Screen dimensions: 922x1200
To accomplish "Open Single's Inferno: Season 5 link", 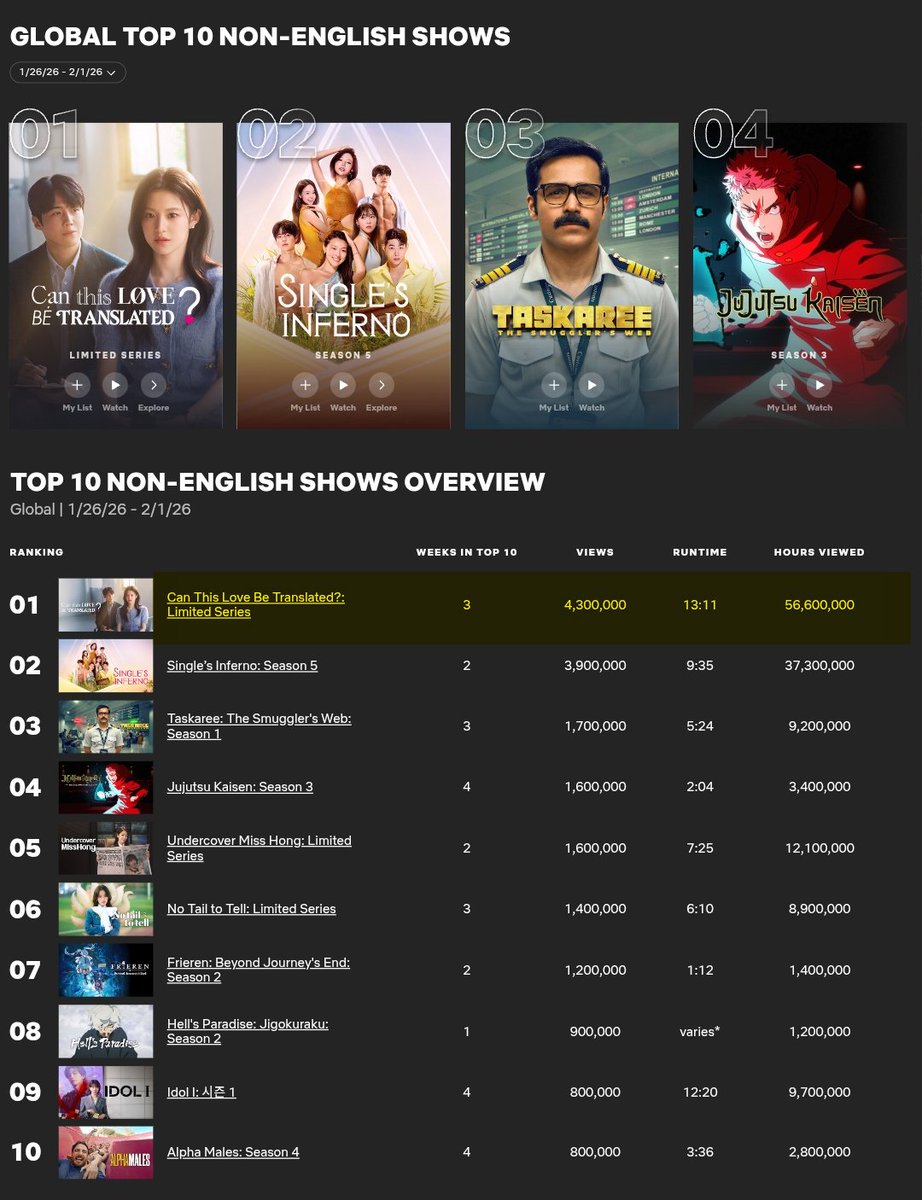I will [242, 665].
